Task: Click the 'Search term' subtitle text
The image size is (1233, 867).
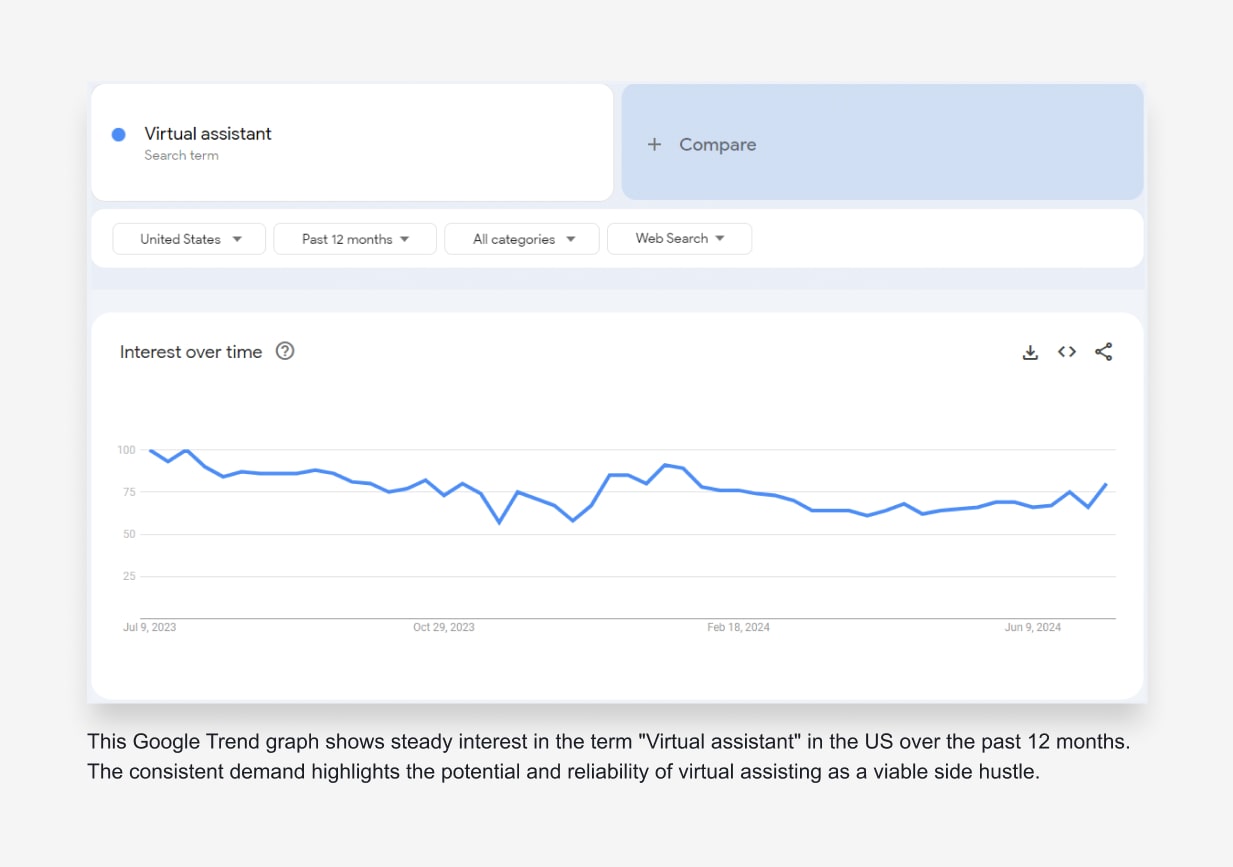Action: click(x=181, y=155)
